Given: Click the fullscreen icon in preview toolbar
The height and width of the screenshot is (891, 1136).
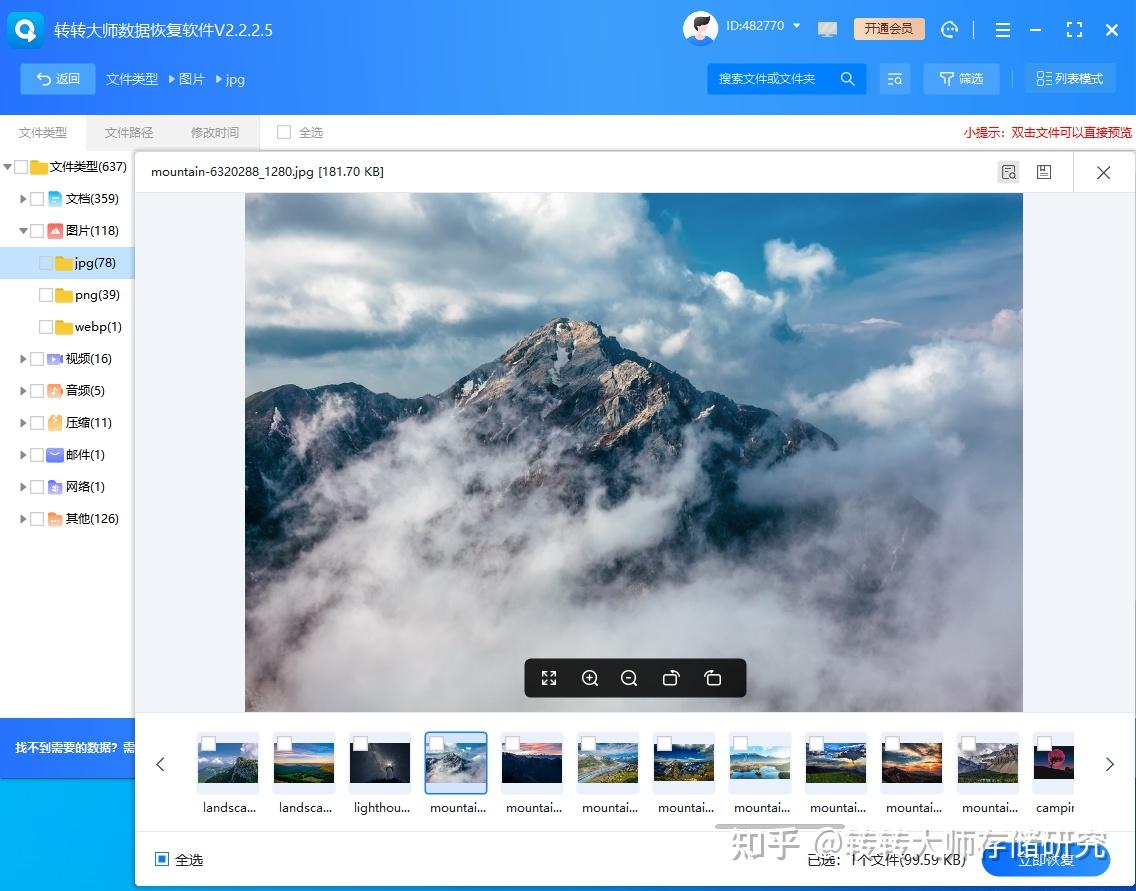Looking at the screenshot, I should click(x=549, y=678).
